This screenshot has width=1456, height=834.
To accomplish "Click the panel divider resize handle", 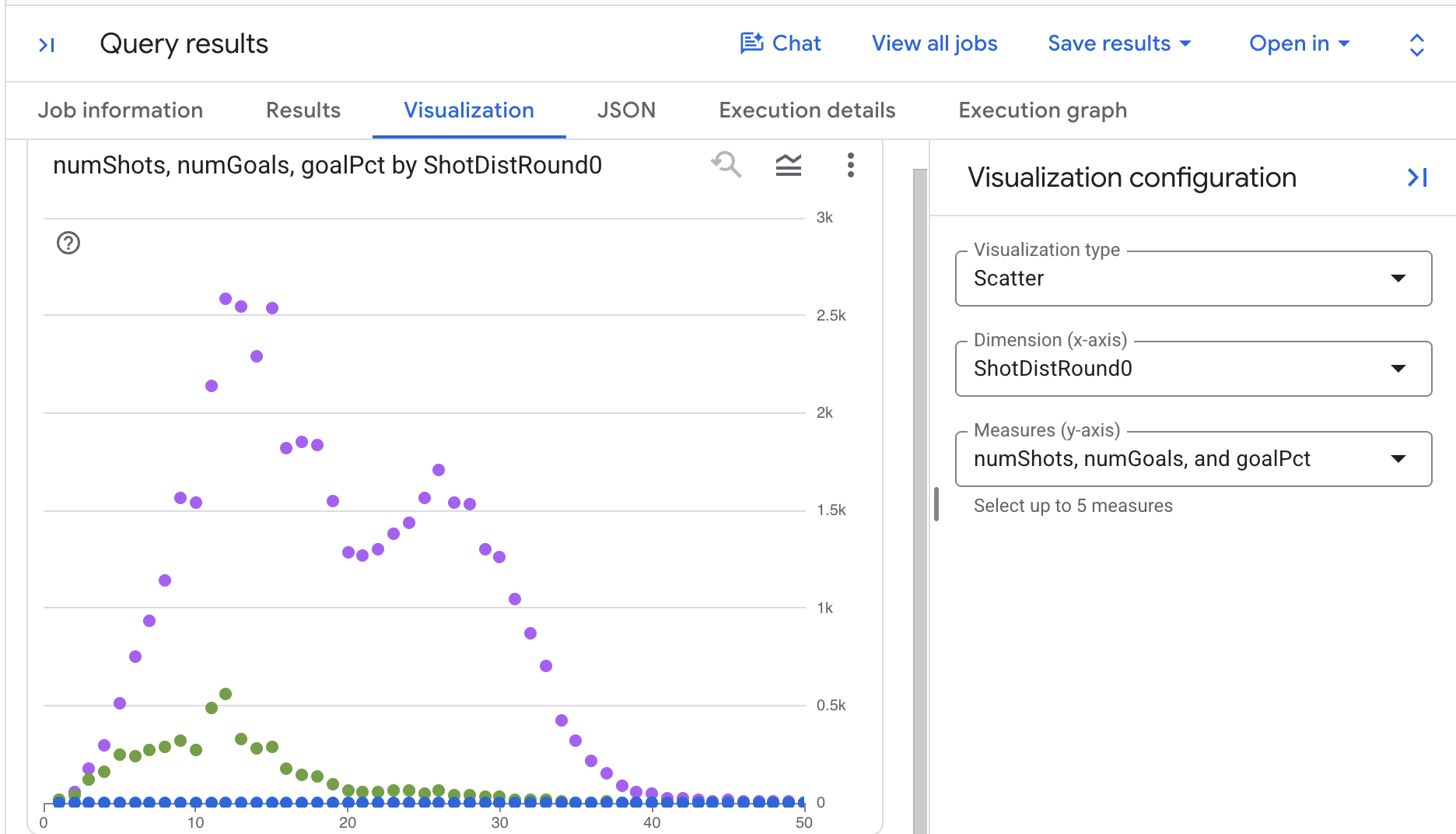I will click(x=936, y=504).
